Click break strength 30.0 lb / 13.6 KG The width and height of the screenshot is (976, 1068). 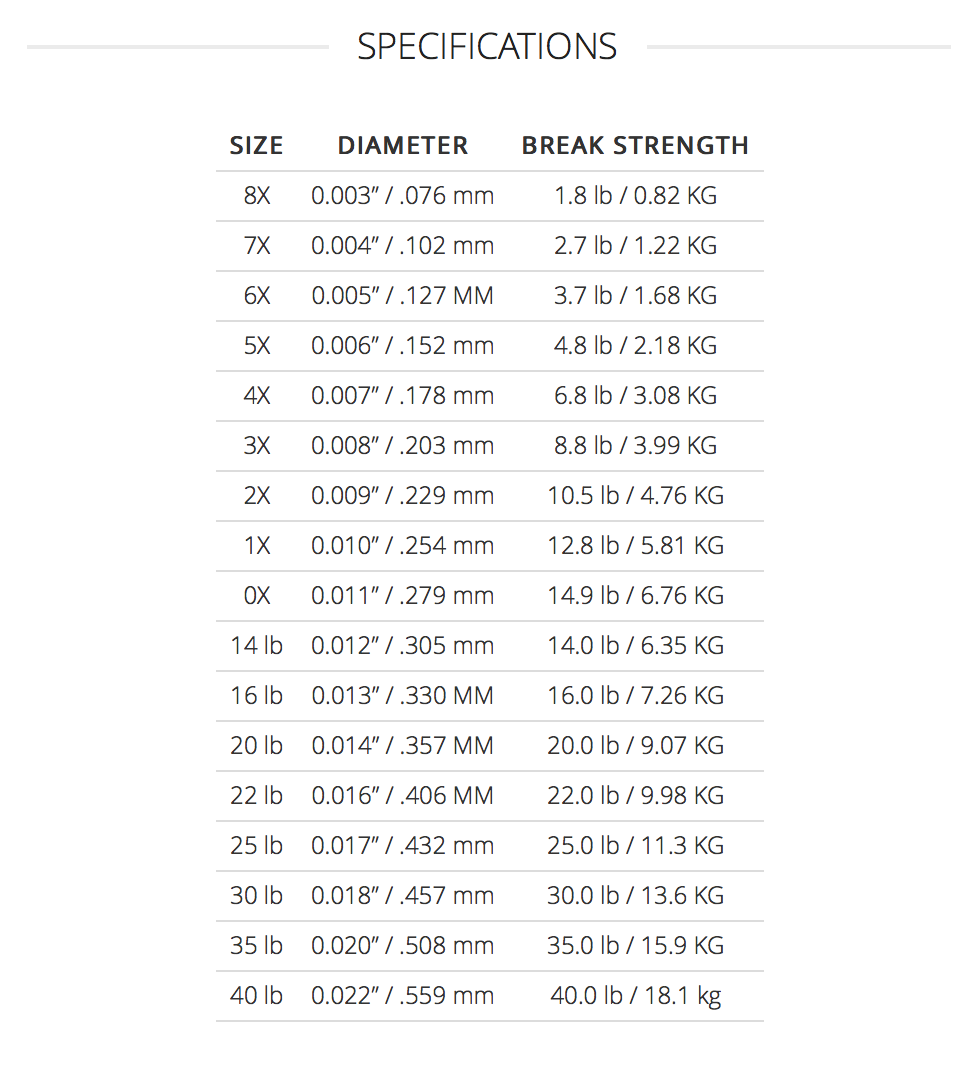pyautogui.click(x=635, y=896)
